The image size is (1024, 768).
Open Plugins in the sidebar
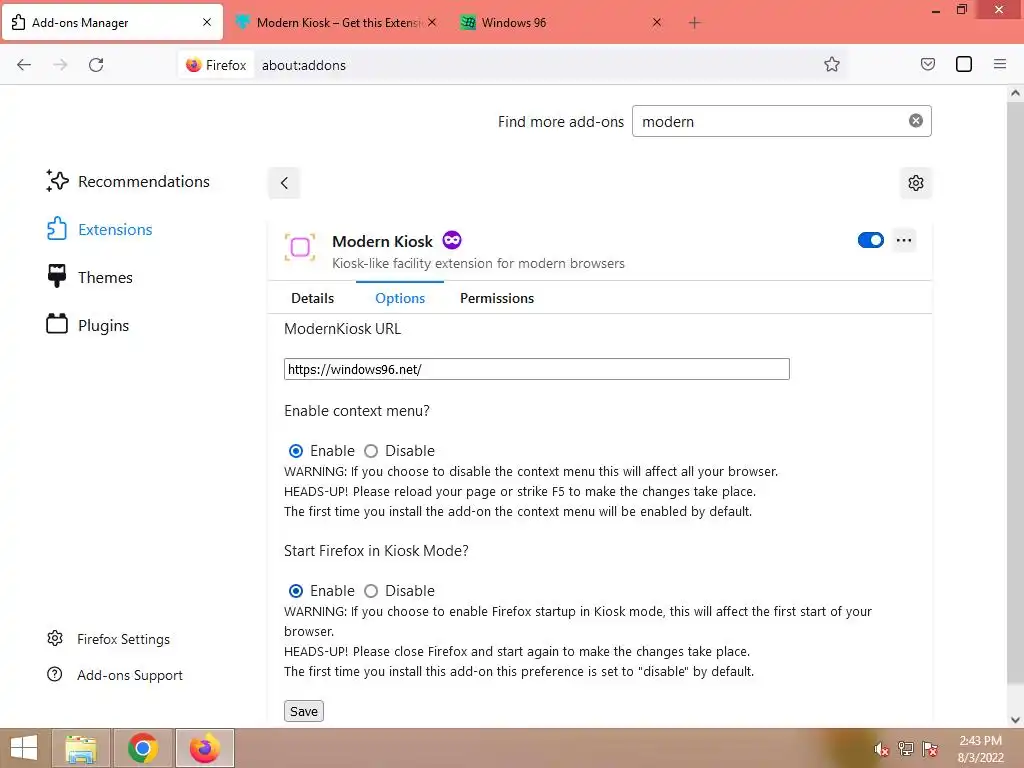[88, 325]
